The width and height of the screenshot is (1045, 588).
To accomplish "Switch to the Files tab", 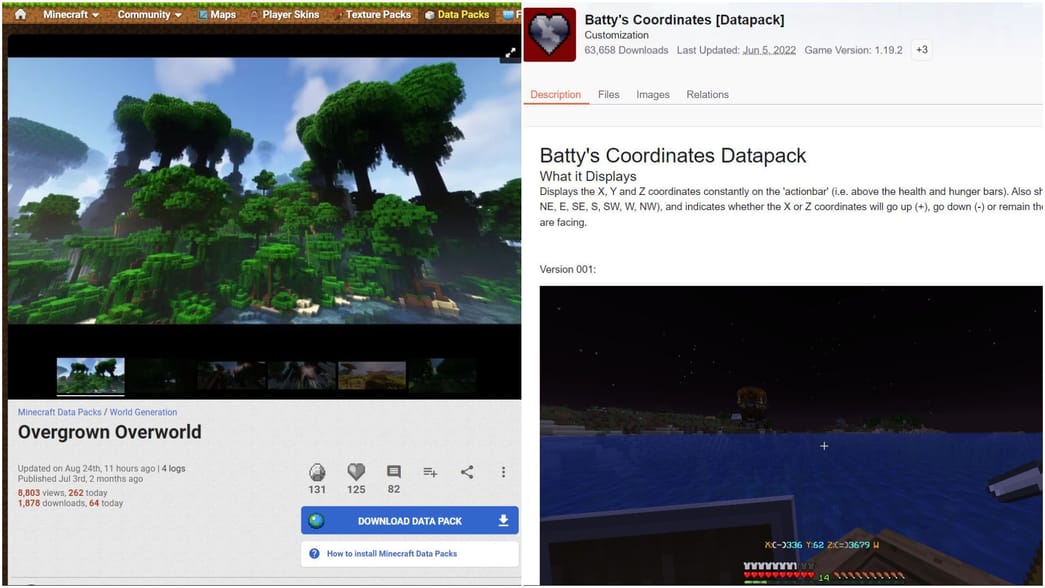I will pos(608,94).
